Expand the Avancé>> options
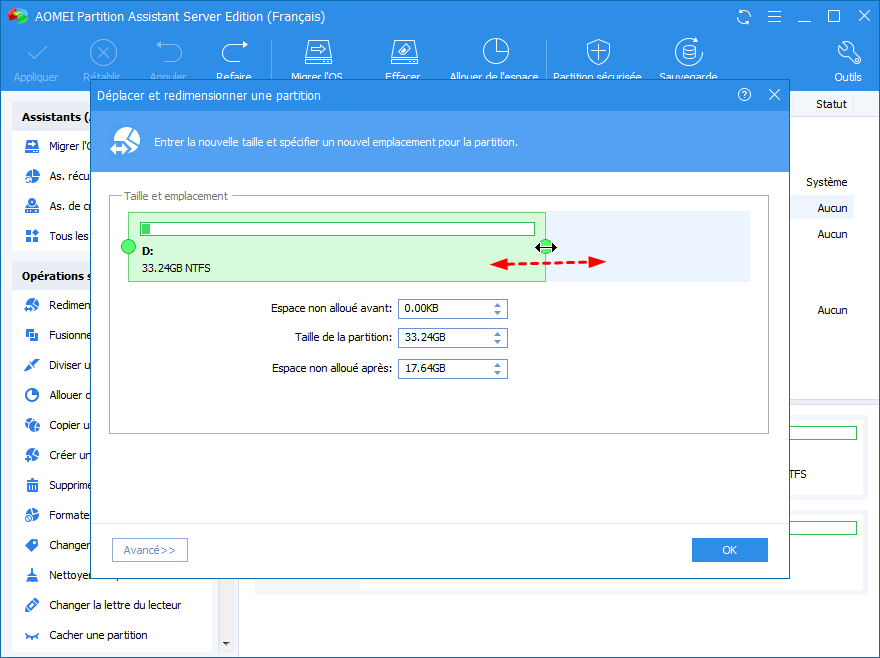The height and width of the screenshot is (658, 880). (150, 550)
